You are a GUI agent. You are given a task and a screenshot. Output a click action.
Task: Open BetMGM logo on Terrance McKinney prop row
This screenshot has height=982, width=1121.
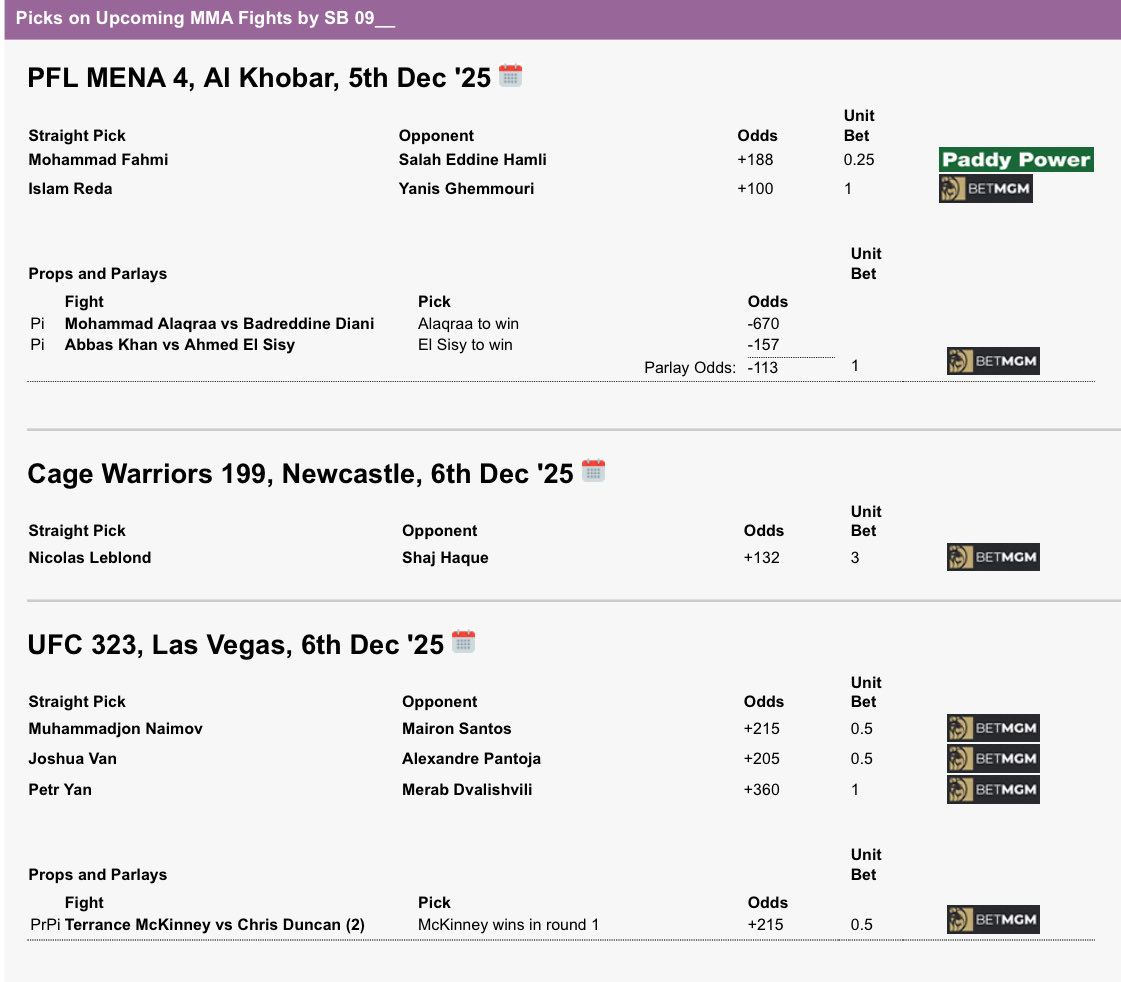993,920
